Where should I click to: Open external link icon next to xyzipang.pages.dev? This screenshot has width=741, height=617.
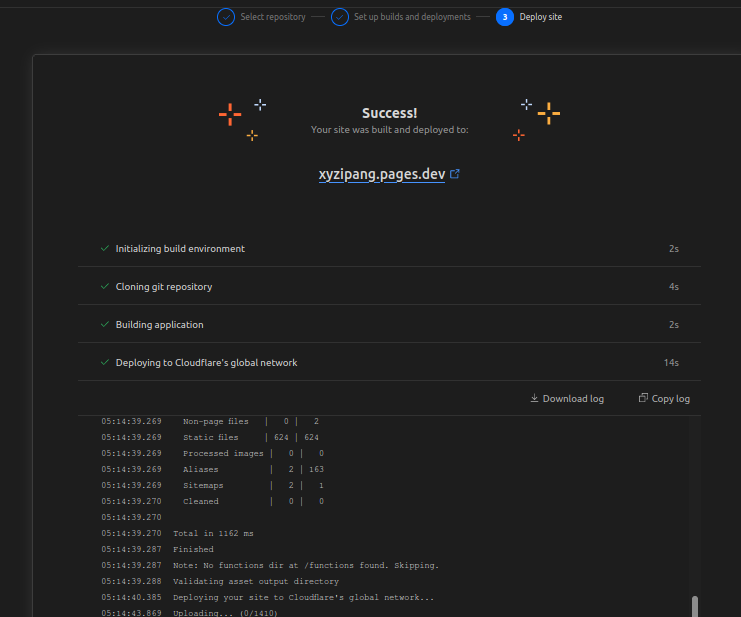coord(455,174)
